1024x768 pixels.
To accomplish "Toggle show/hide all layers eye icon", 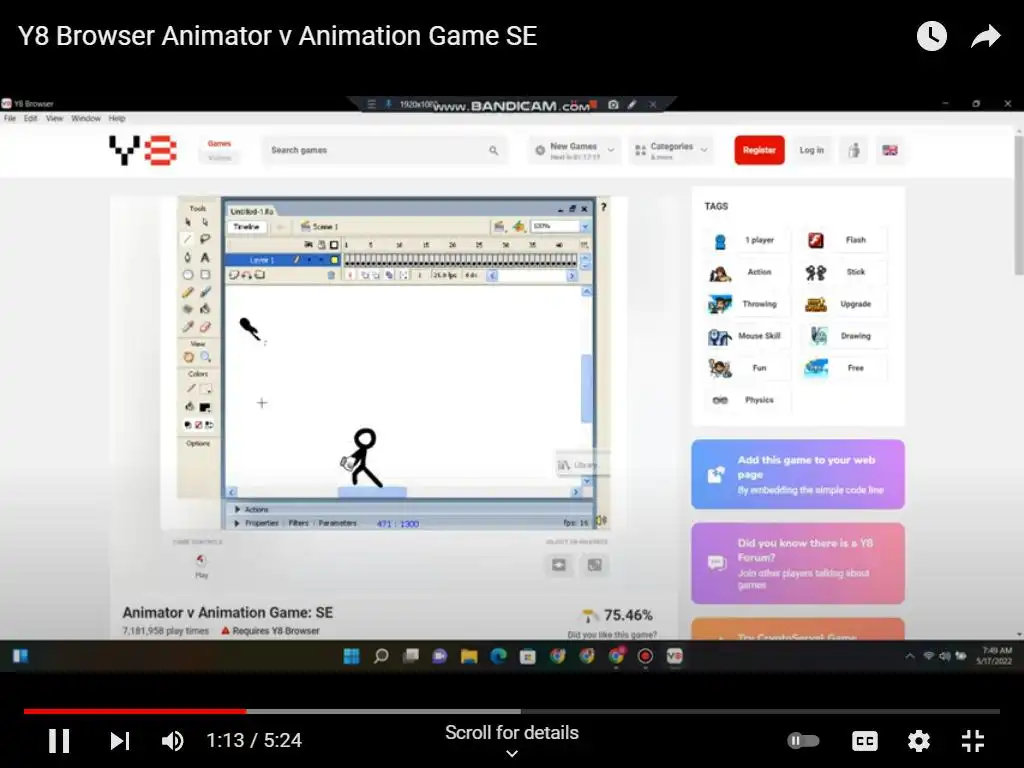I will (x=308, y=245).
